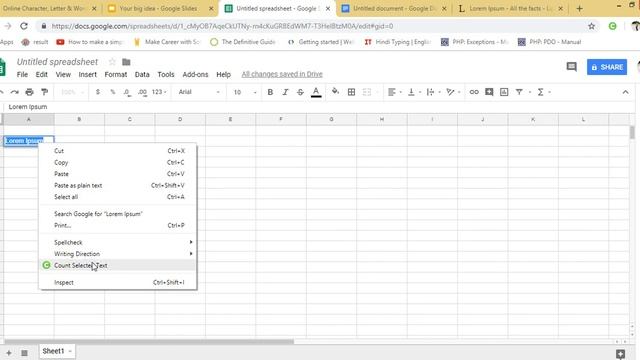640x360 pixels.
Task: Open horizontal align dropdown
Action: 394,92
